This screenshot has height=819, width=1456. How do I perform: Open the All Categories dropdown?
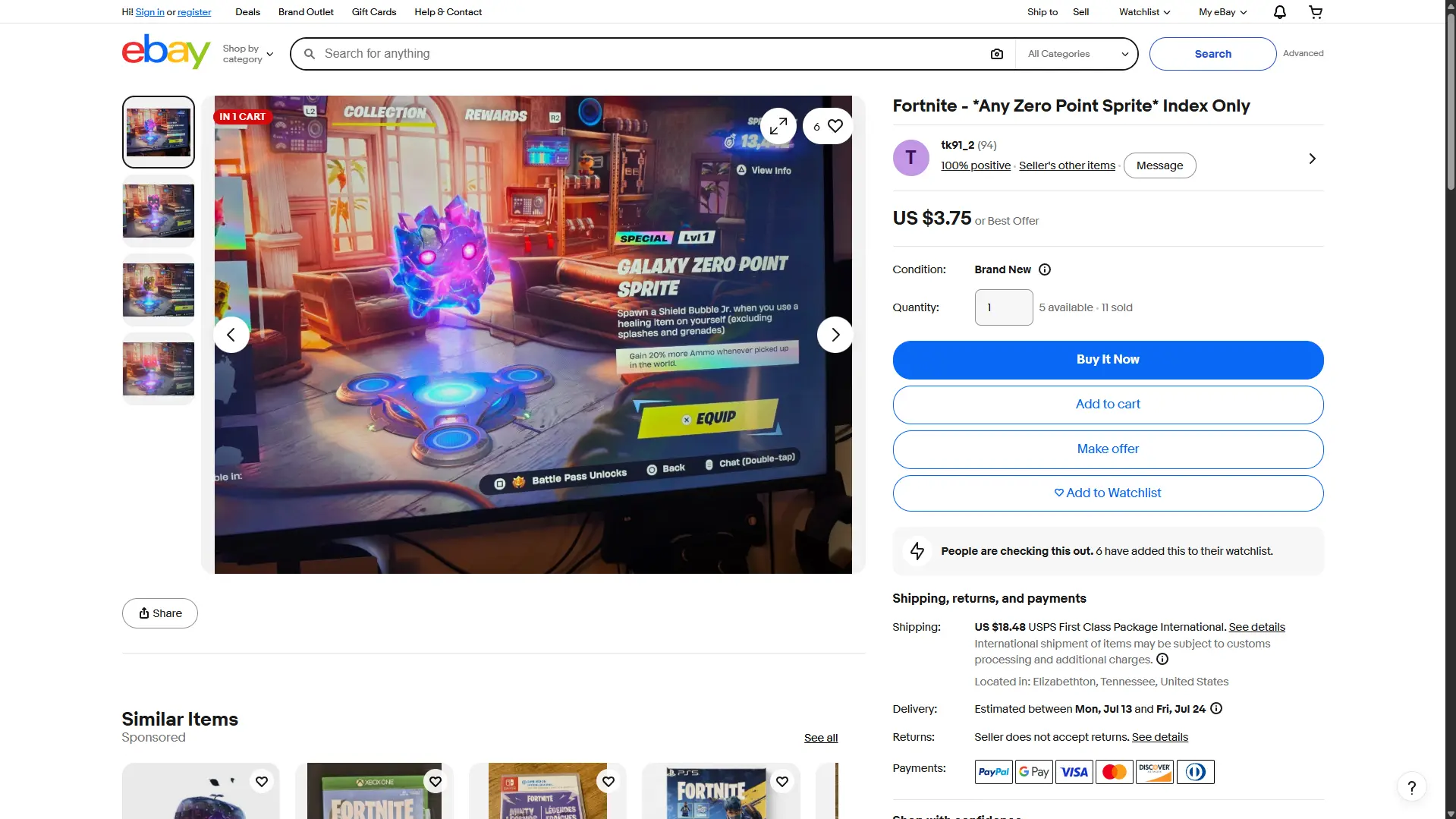[1077, 54]
